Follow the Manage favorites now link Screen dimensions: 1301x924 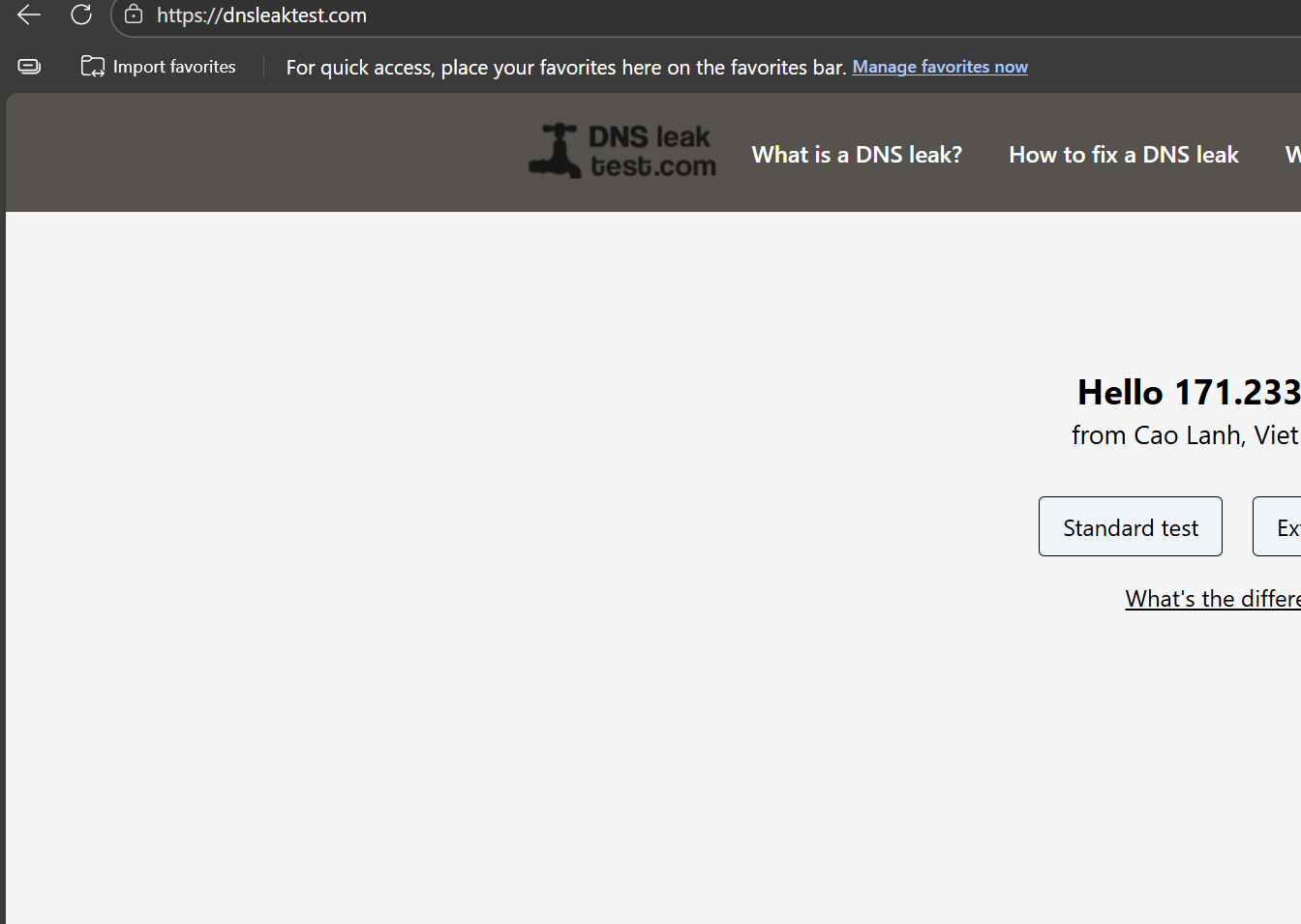pyautogui.click(x=940, y=67)
